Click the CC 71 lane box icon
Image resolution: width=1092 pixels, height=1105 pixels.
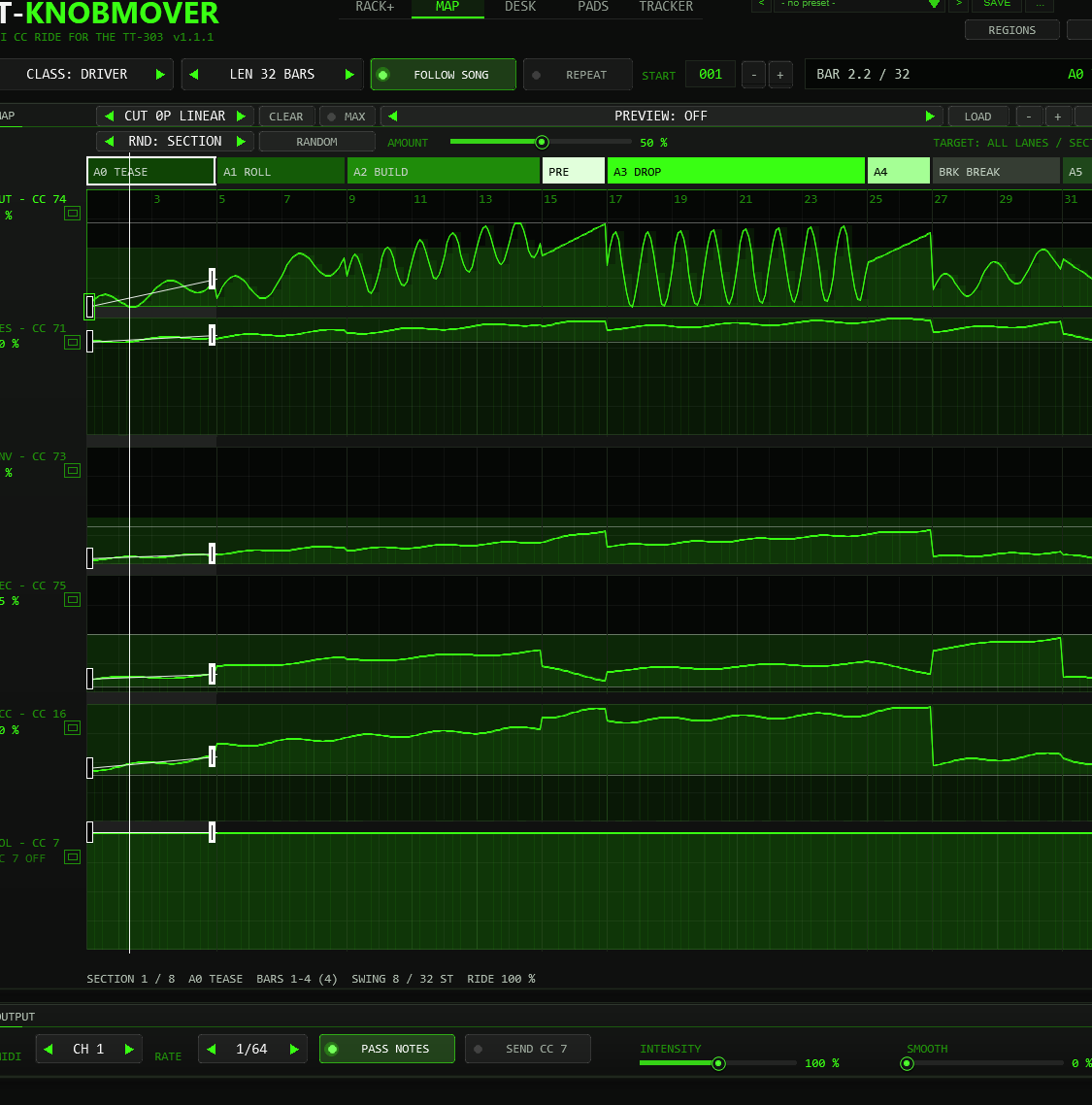73,343
